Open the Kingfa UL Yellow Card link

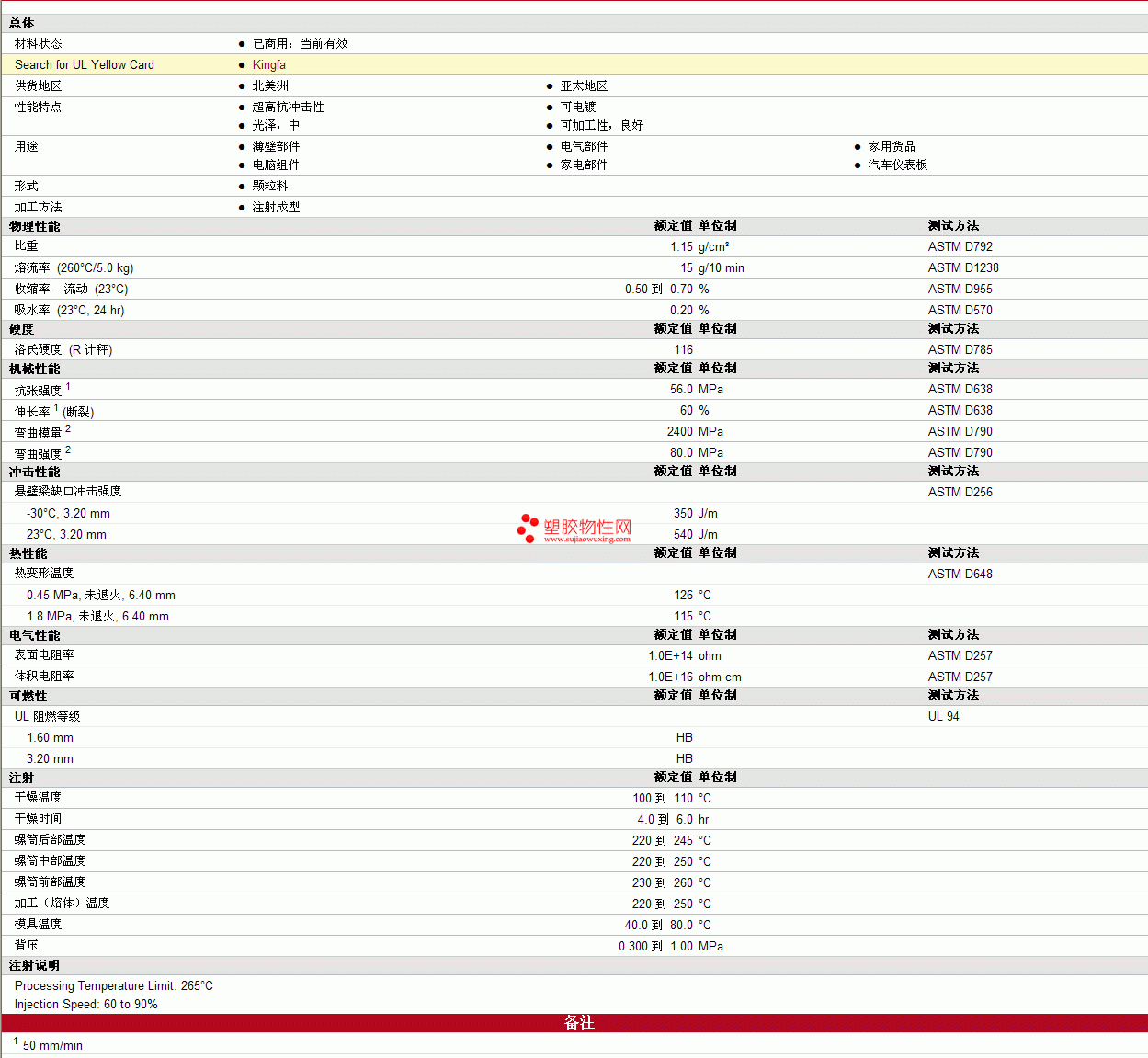point(268,64)
